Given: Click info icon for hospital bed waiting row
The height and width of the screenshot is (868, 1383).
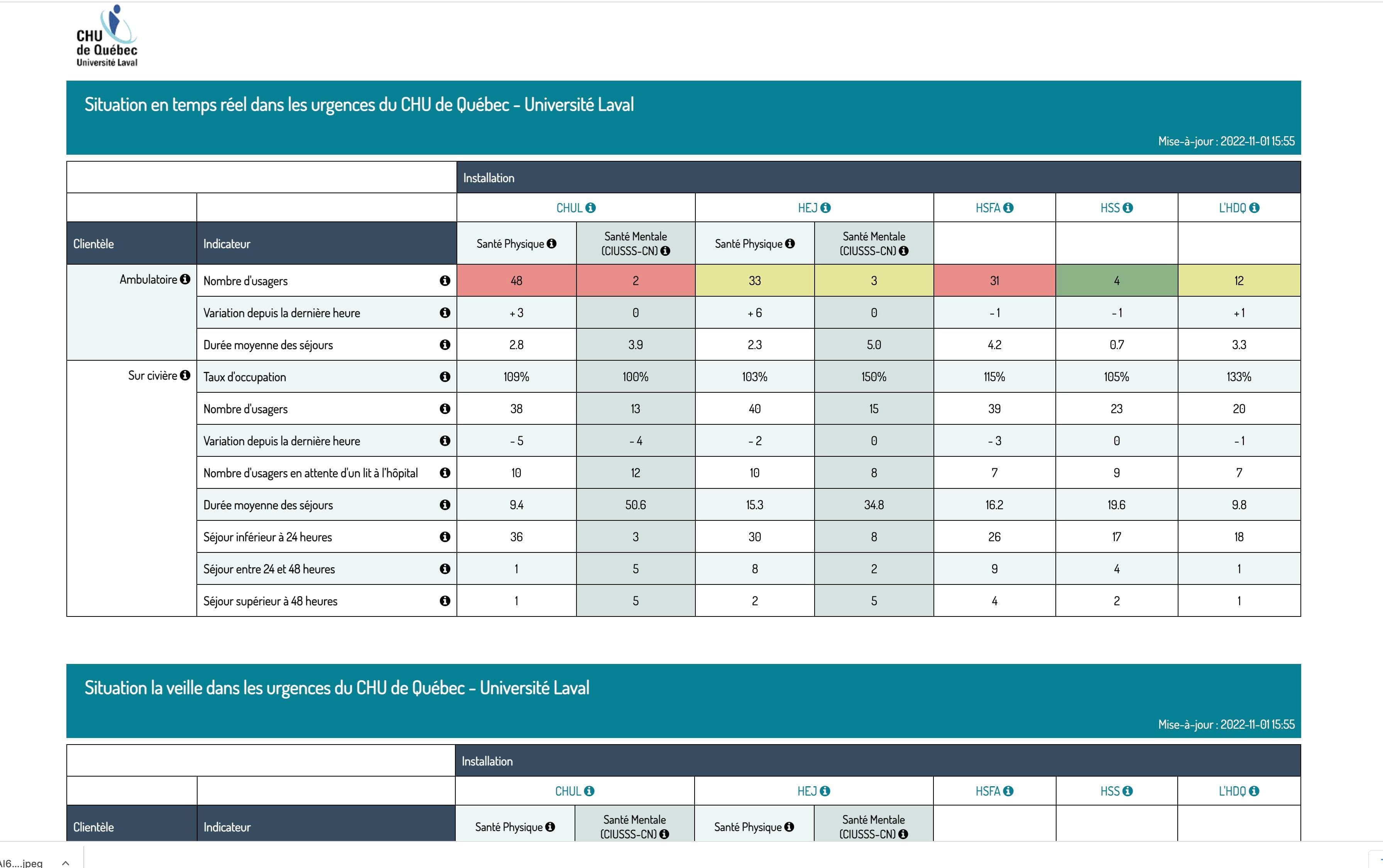Looking at the screenshot, I should [x=445, y=473].
